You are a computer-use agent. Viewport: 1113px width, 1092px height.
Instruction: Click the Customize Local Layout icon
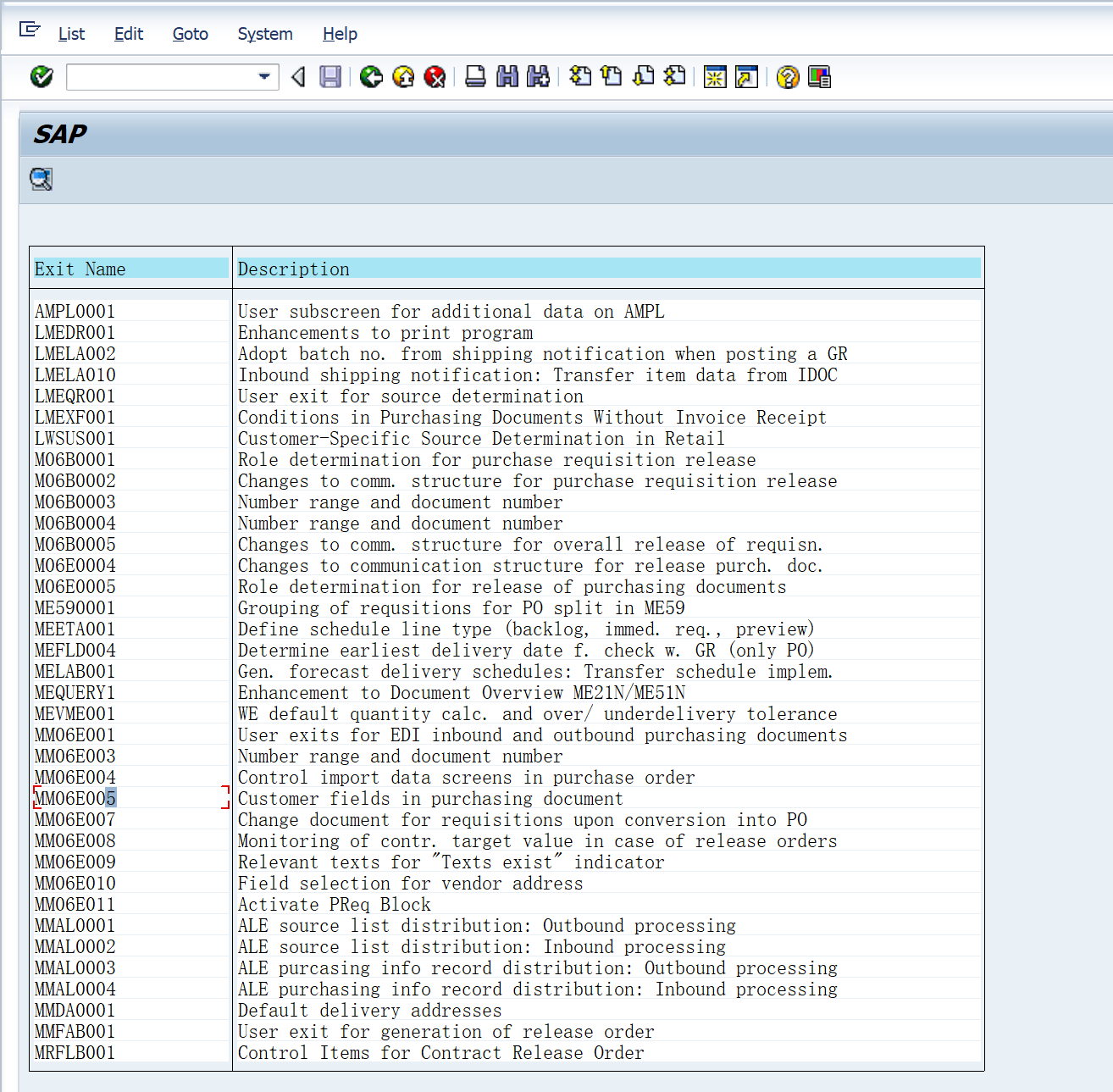tap(819, 77)
